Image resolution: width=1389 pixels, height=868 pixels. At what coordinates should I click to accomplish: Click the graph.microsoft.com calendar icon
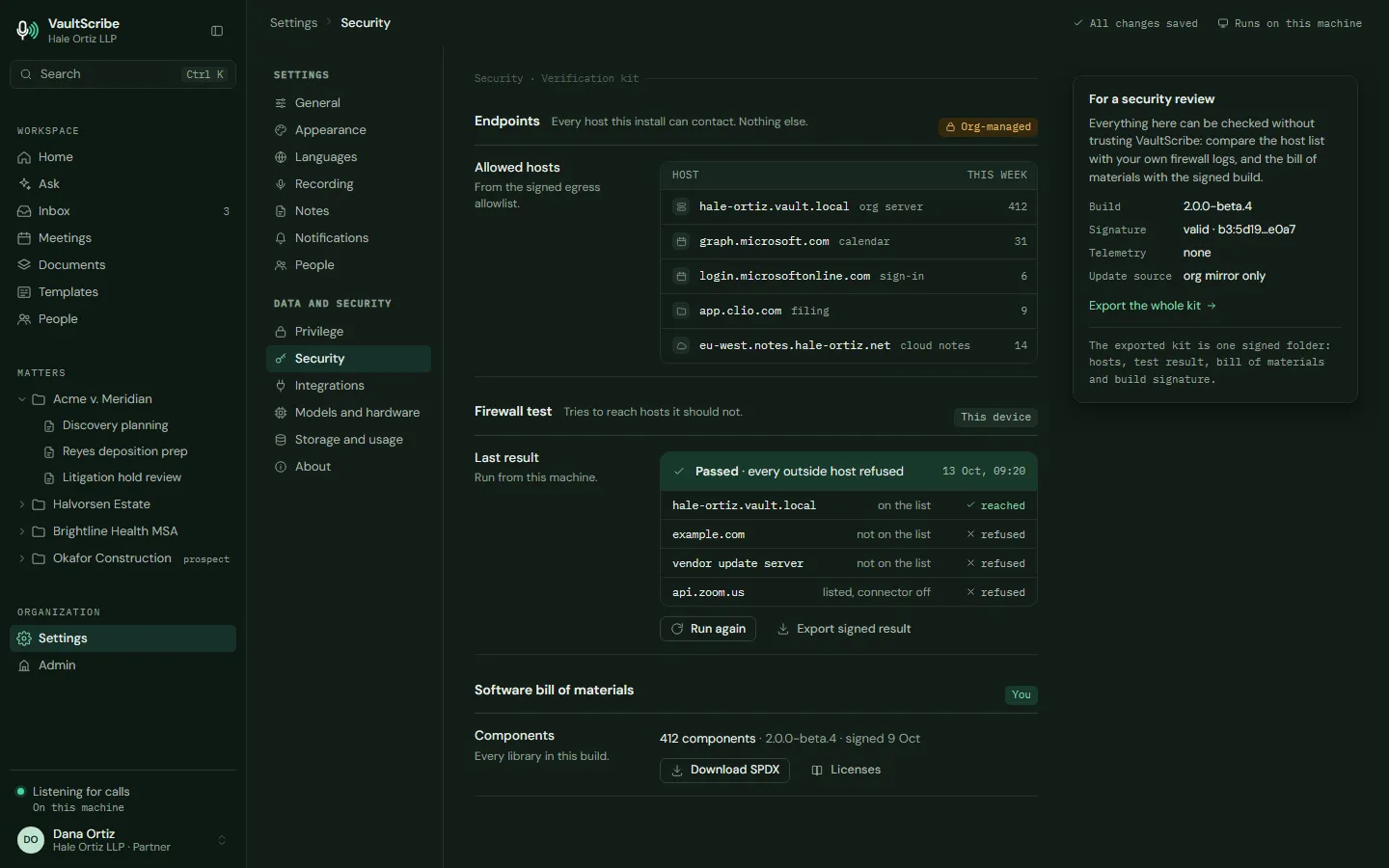(681, 241)
